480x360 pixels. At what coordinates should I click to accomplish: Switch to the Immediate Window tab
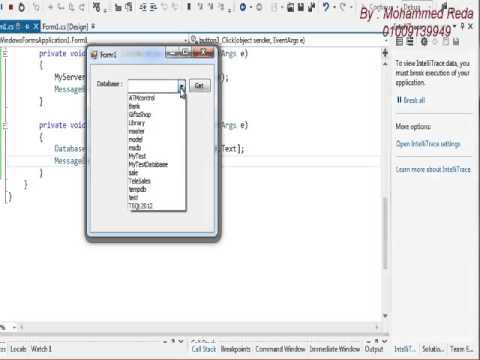335,349
